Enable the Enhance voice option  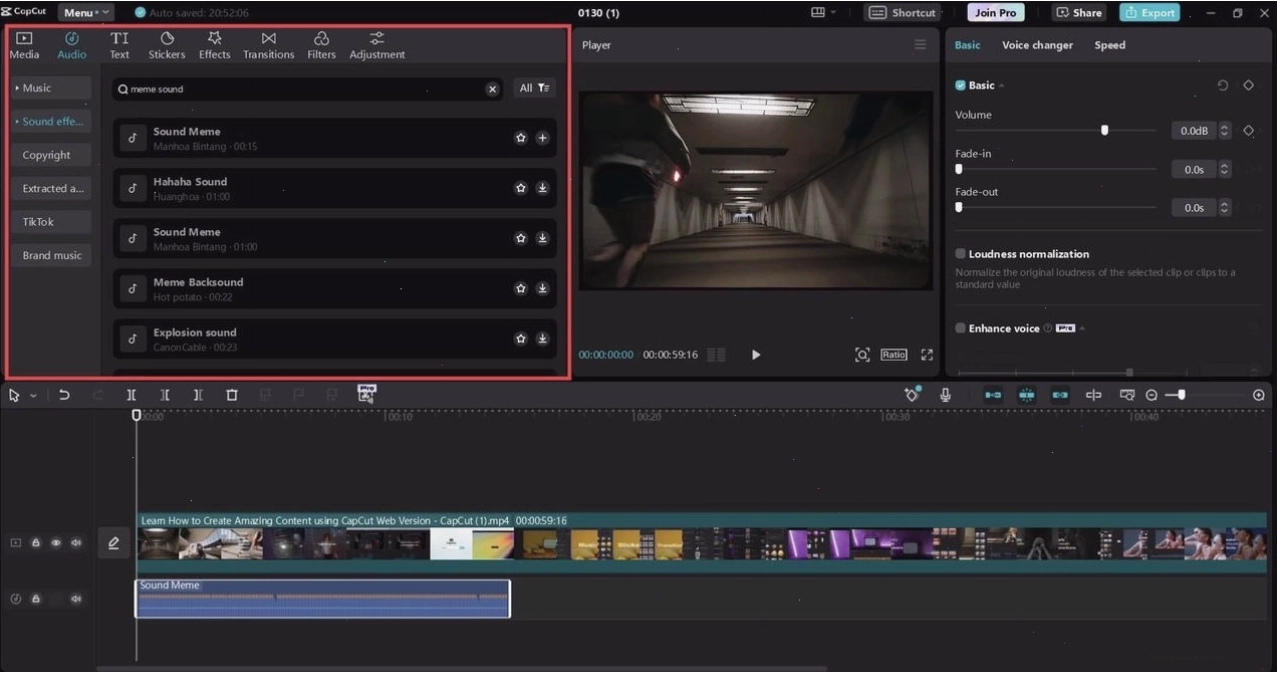(960, 328)
